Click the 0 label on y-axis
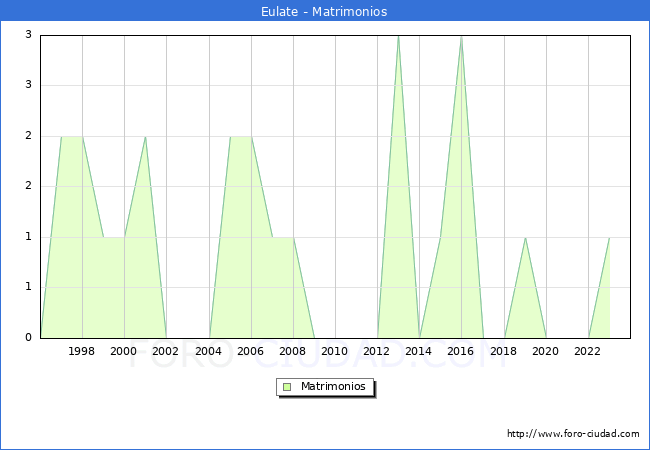The height and width of the screenshot is (450, 650). pos(29,338)
